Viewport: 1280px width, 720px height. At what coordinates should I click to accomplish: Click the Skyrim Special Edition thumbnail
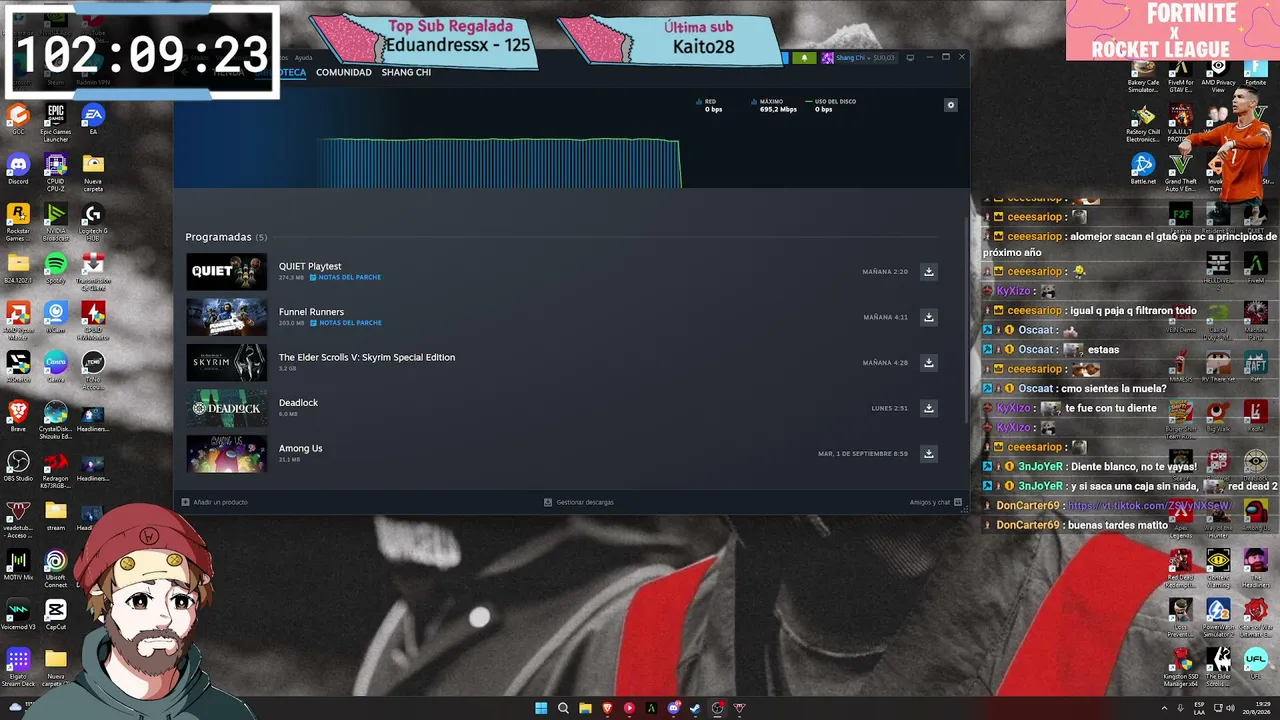(227, 363)
